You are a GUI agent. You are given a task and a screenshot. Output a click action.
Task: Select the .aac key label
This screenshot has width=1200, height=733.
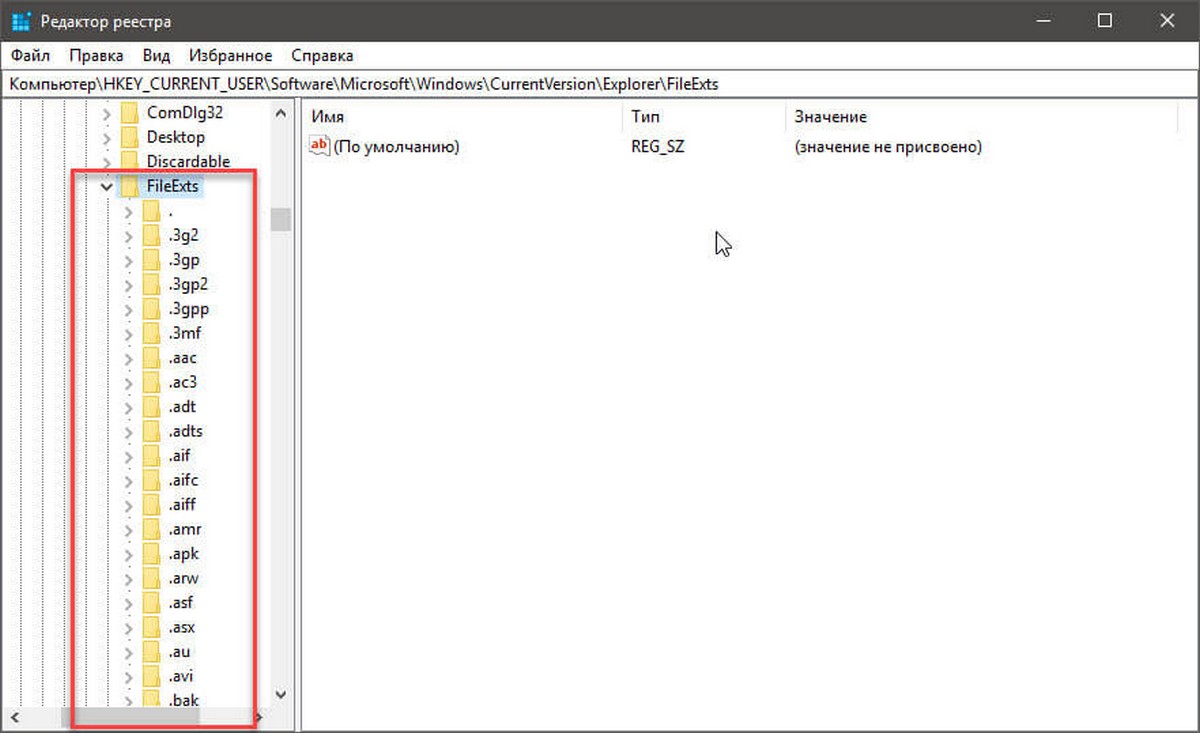pyautogui.click(x=184, y=358)
